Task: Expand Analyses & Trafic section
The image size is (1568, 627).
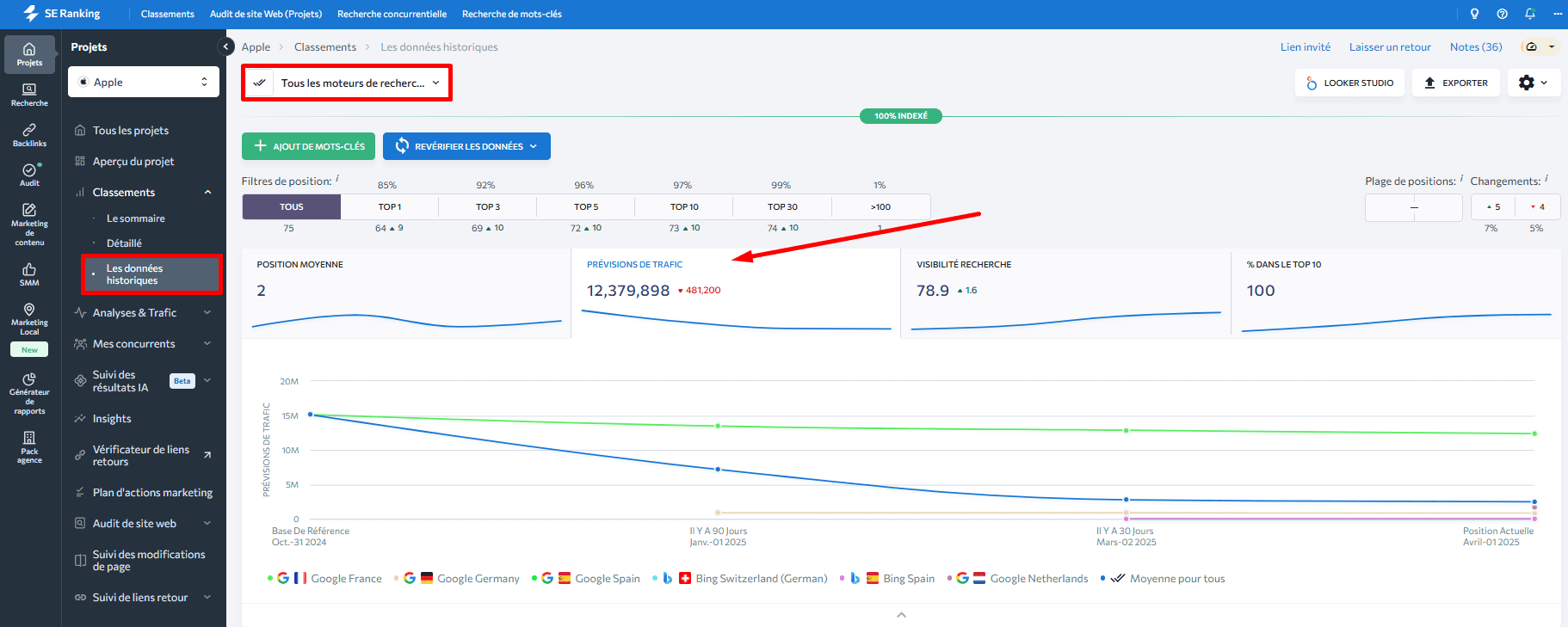Action: 207,312
